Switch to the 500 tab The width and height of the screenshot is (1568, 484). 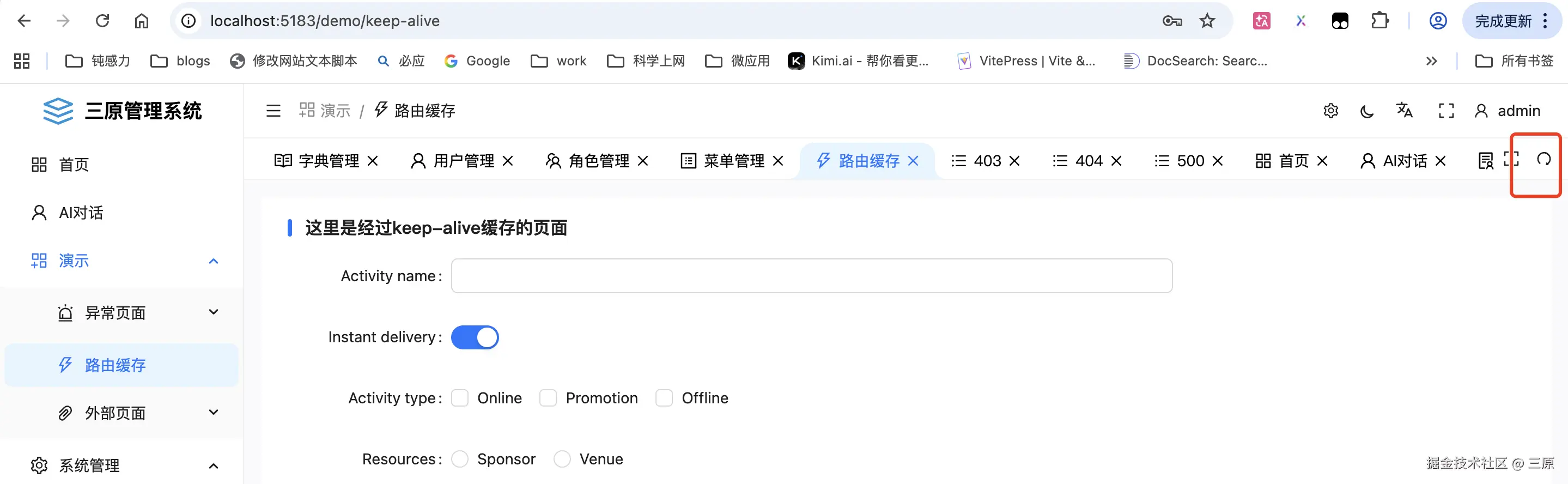(x=1180, y=161)
